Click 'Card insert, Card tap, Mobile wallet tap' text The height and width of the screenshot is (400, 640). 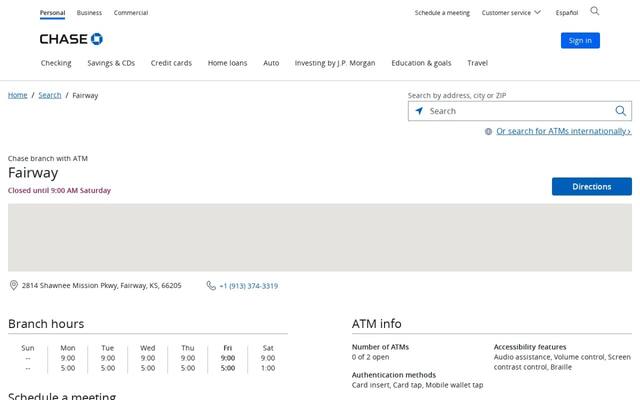pyautogui.click(x=417, y=385)
